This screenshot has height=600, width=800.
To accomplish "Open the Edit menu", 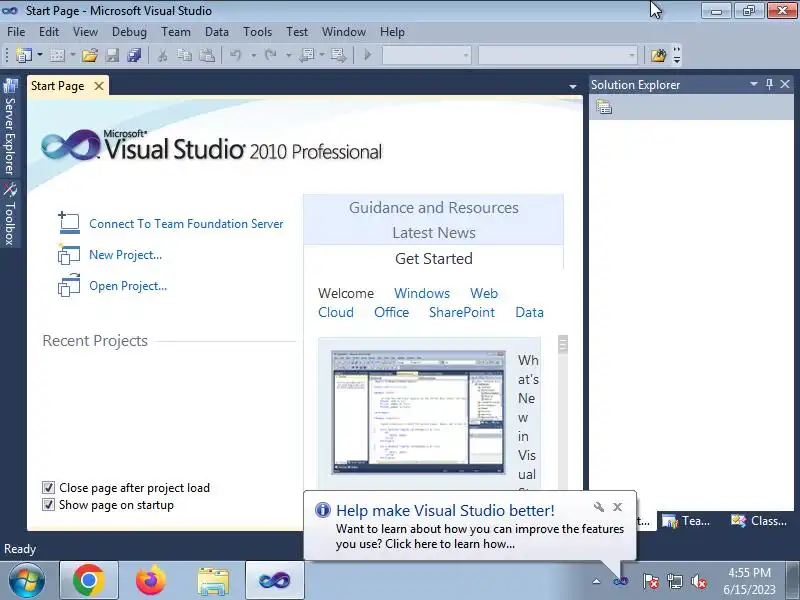I will pyautogui.click(x=48, y=32).
